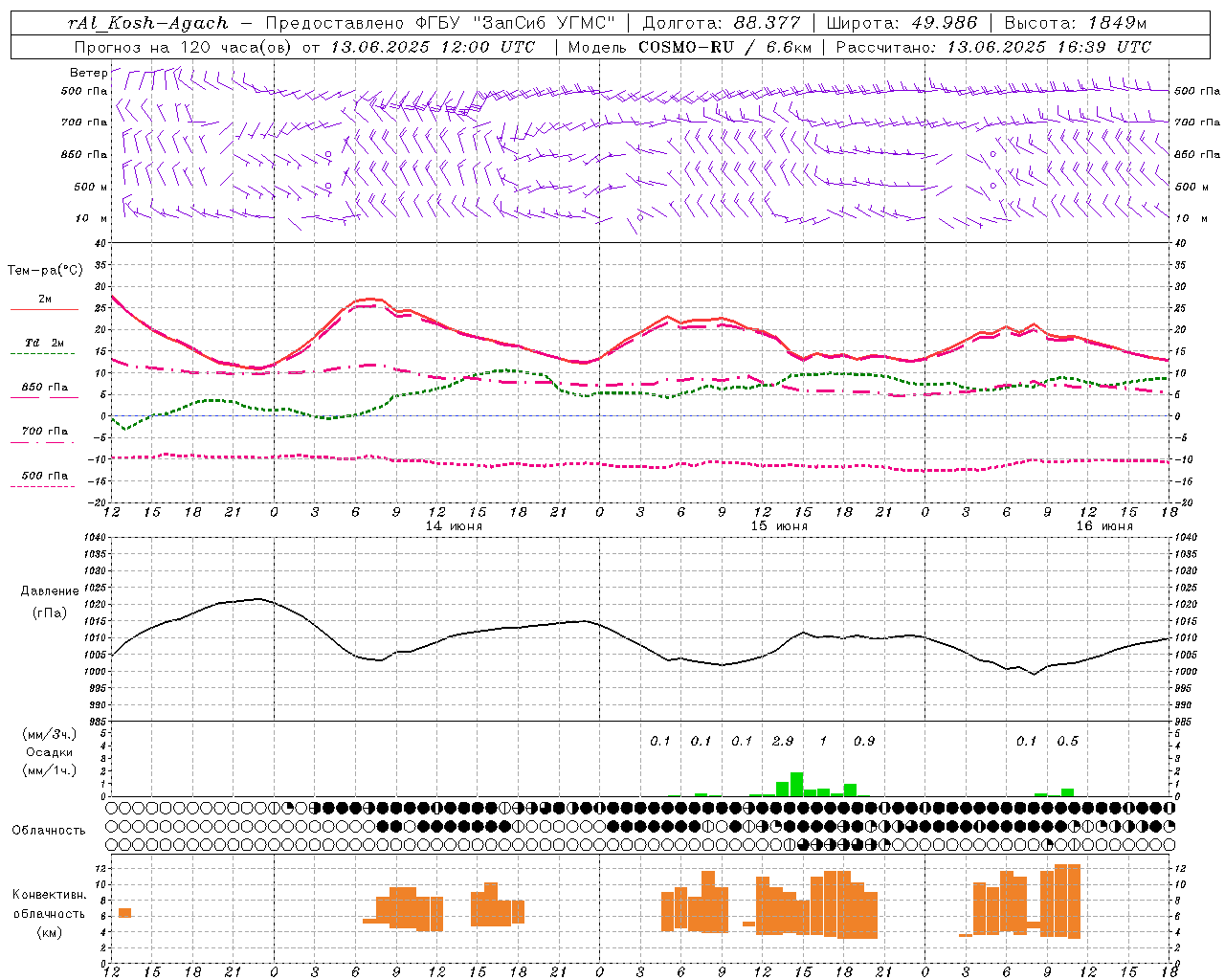The image size is (1225, 980).
Task: Click the Конвективн. convective cloud label
Action: pyautogui.click(x=50, y=895)
